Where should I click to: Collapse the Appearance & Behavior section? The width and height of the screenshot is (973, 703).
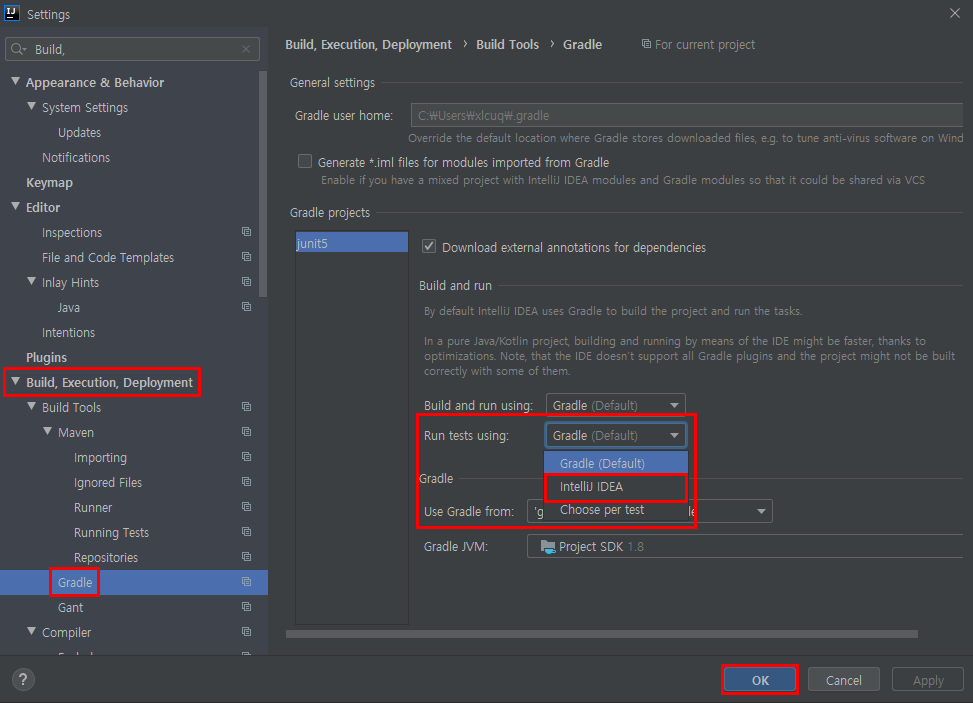(x=16, y=81)
